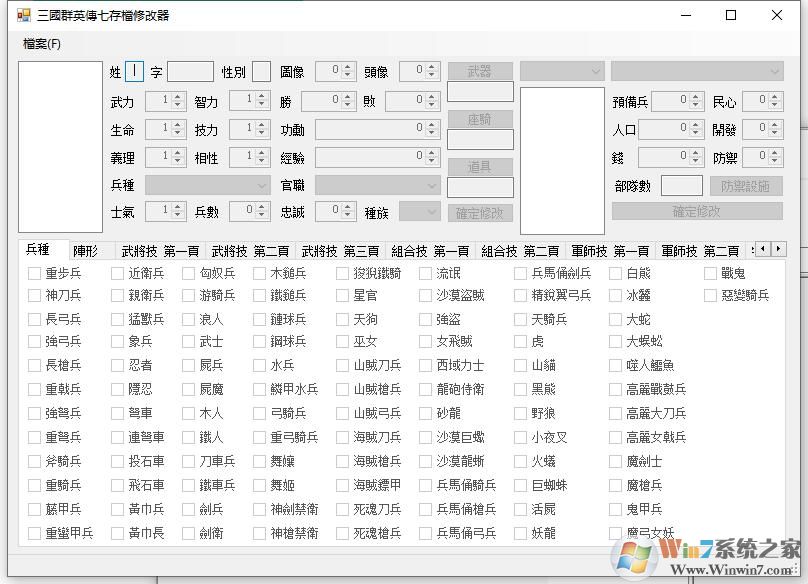Check the 白熊 troop type
Screen dimensions: 808x584
pyautogui.click(x=613, y=272)
